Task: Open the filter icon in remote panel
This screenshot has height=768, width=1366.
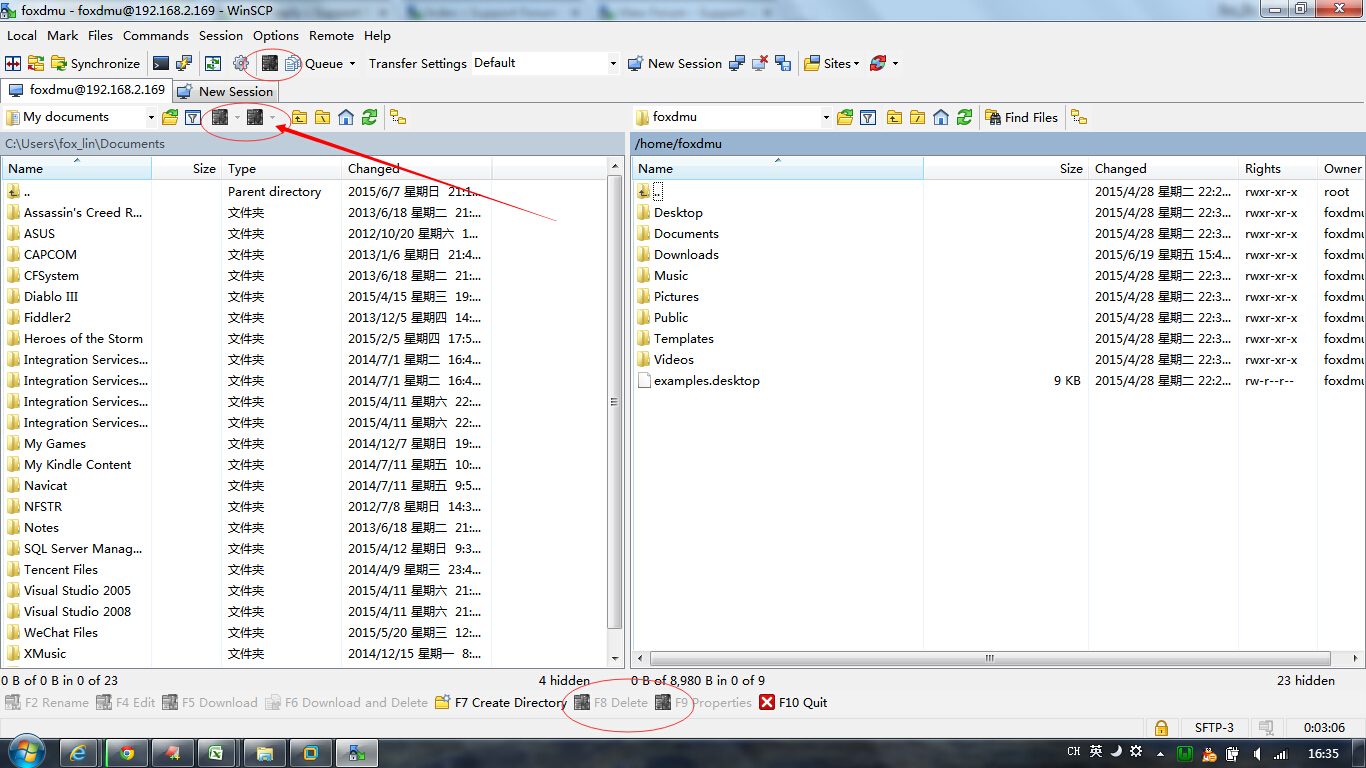Action: [868, 117]
